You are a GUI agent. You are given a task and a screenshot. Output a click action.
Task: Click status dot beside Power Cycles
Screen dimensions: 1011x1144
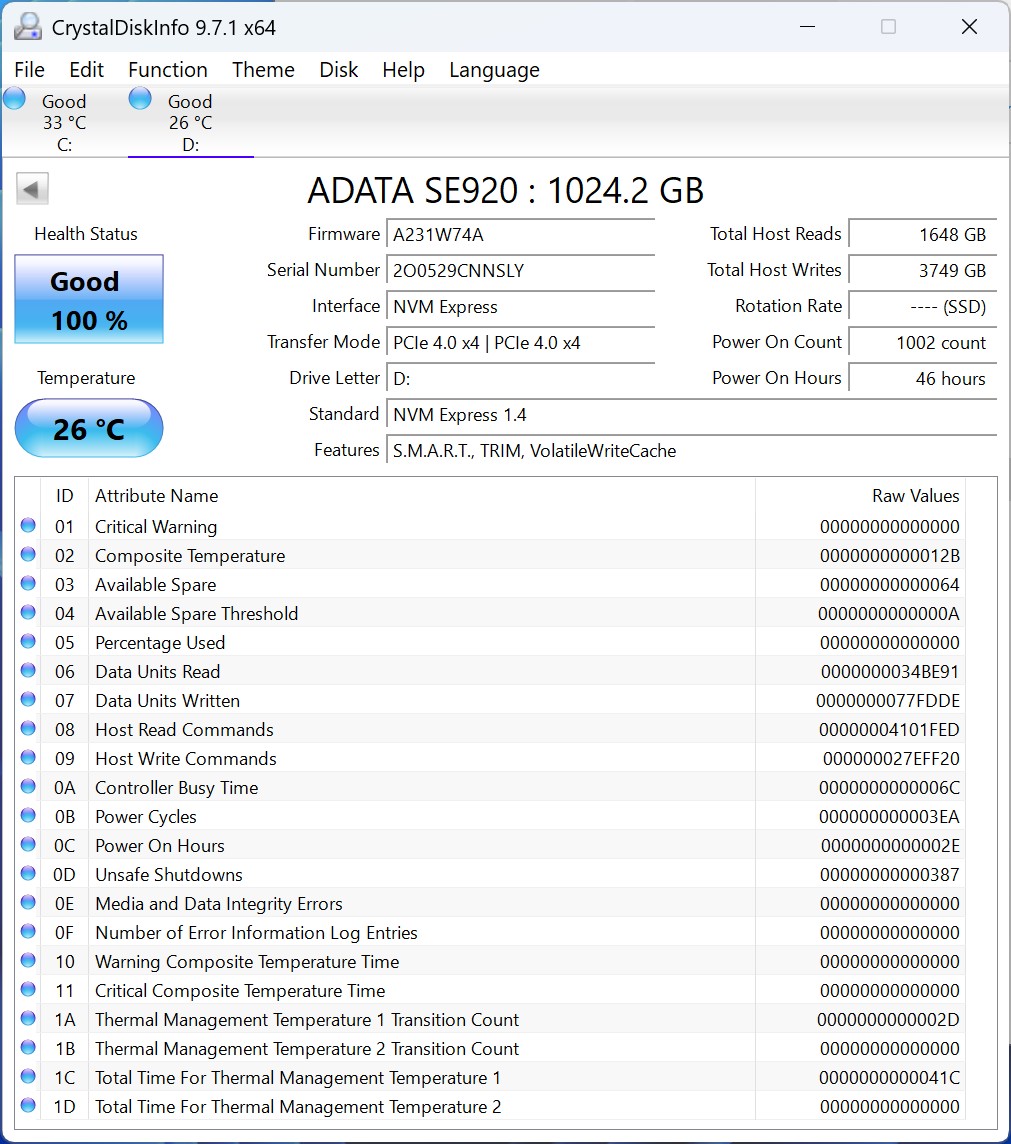tap(28, 816)
